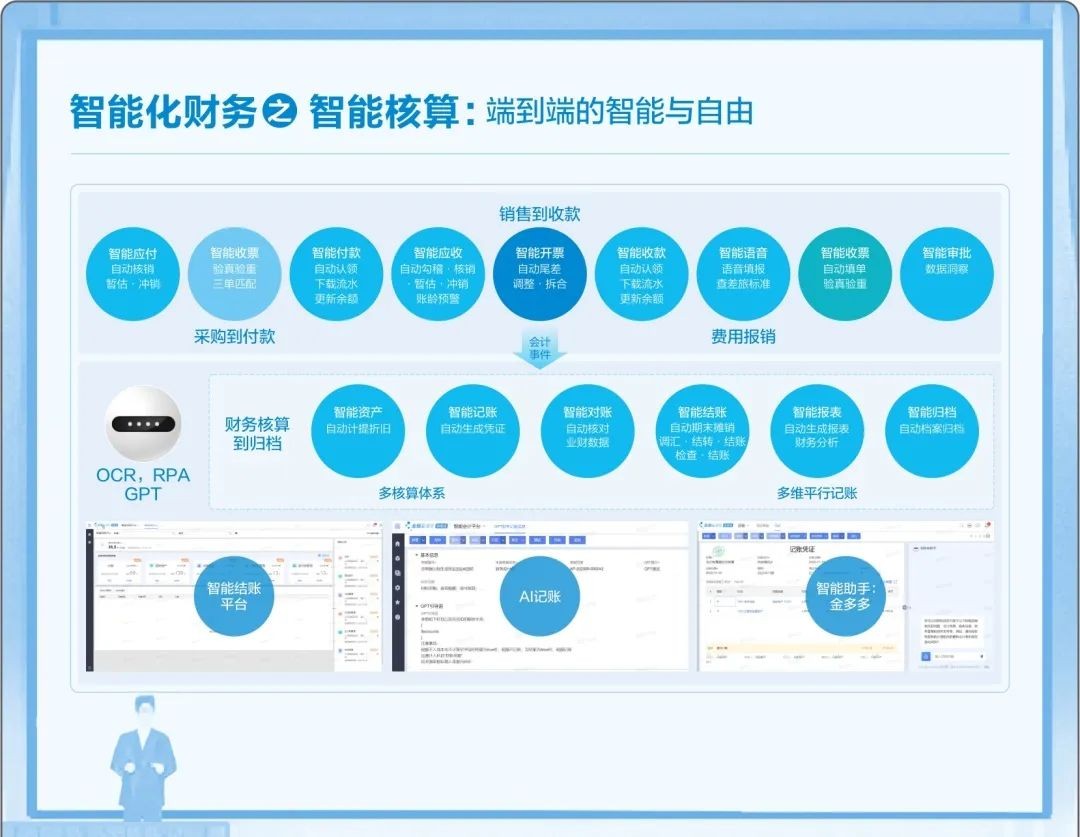Image resolution: width=1080 pixels, height=837 pixels.
Task: Click the 会计事件 downward arrow
Action: [539, 348]
